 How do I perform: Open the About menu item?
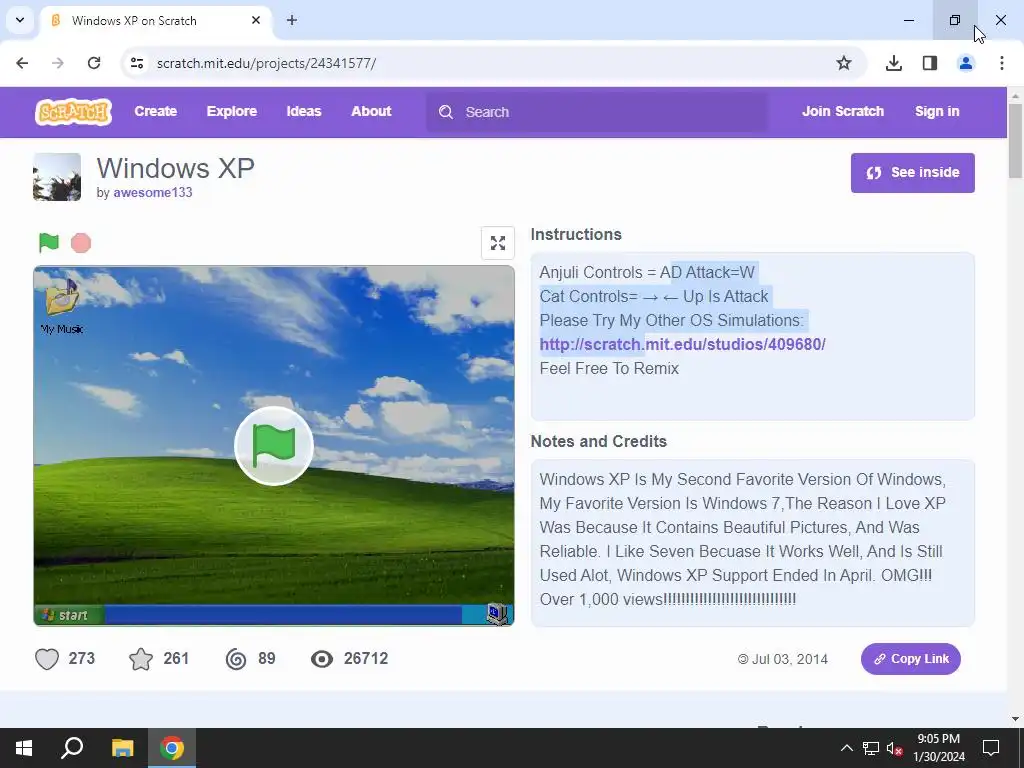pyautogui.click(x=372, y=112)
